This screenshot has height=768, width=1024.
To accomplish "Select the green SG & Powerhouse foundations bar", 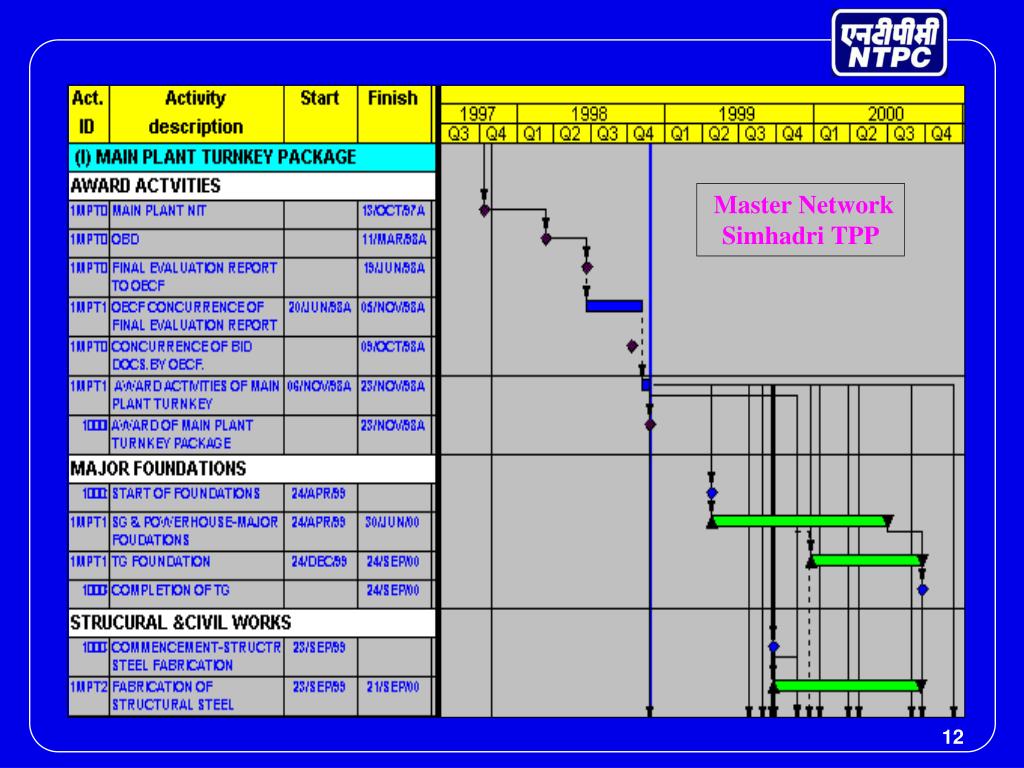I will point(800,521).
